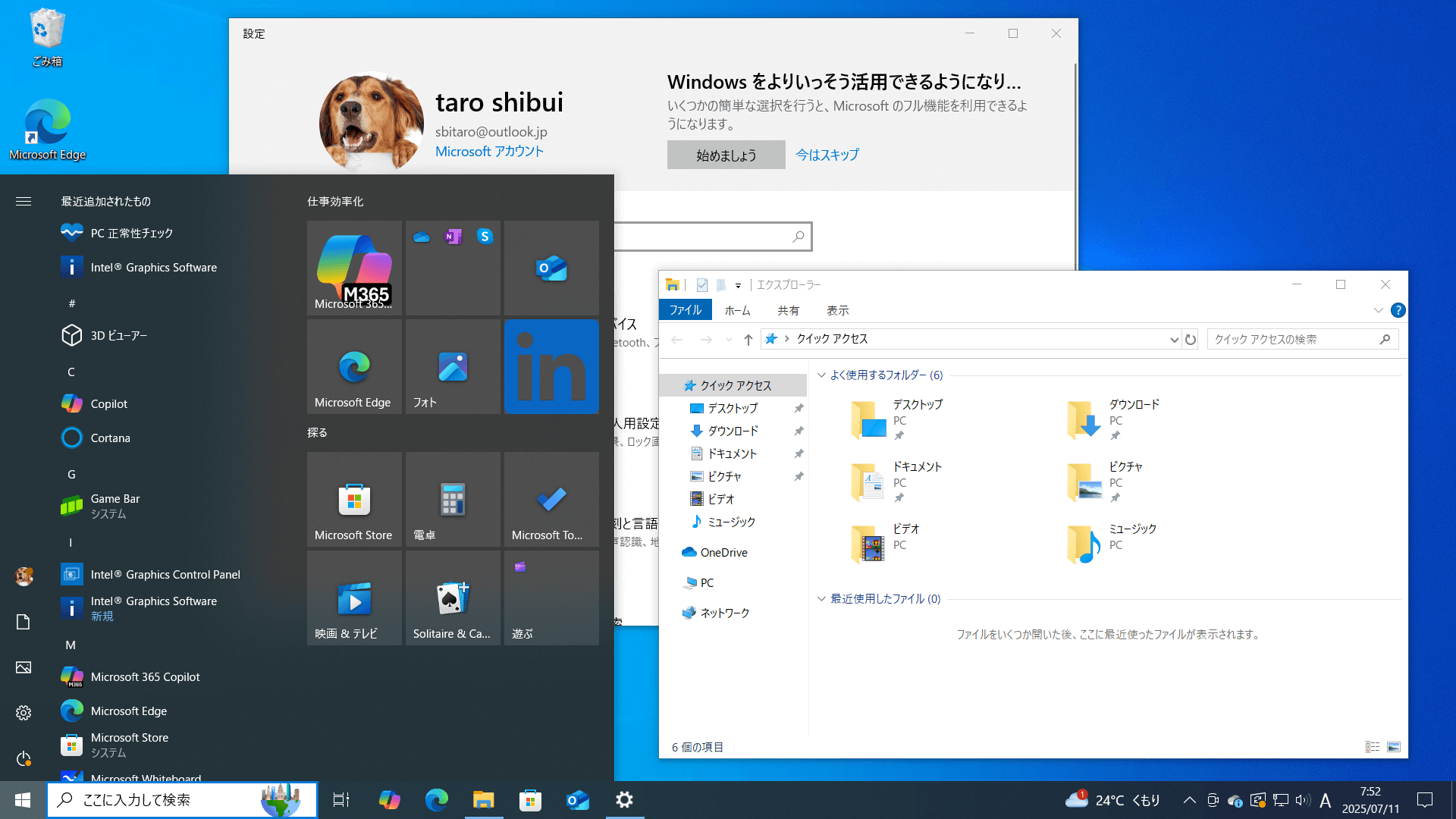Click the user account avatar in Start sidebar
Image resolution: width=1456 pixels, height=819 pixels.
24,576
